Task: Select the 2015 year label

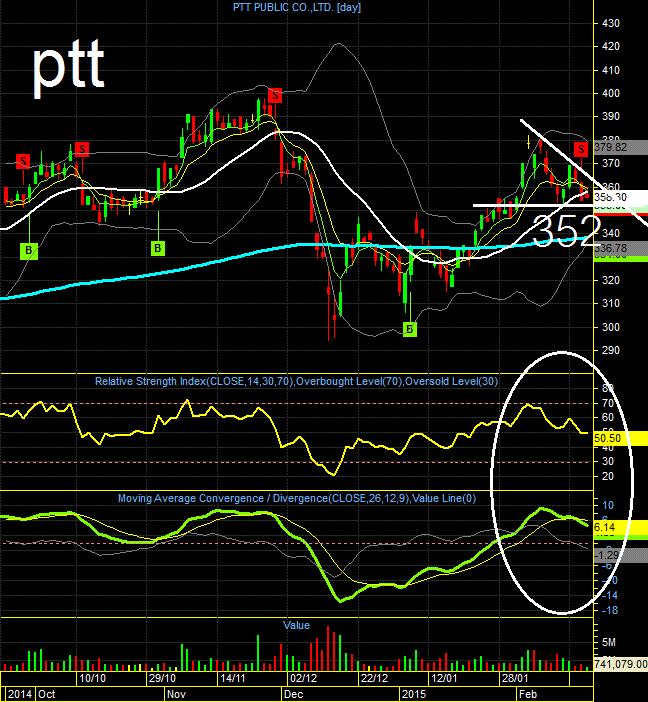Action: (x=414, y=694)
